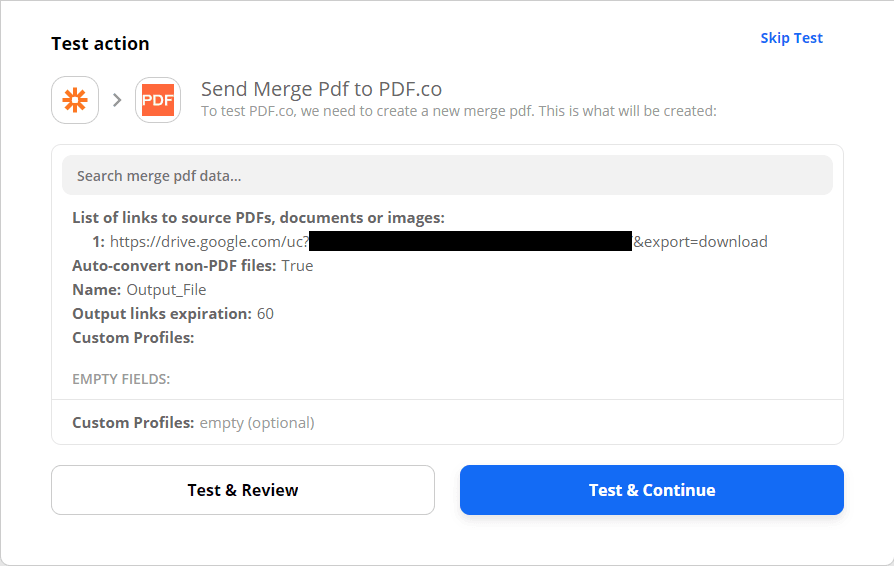
Task: Click the Auto-convert non-PDF files True row
Action: [x=192, y=266]
